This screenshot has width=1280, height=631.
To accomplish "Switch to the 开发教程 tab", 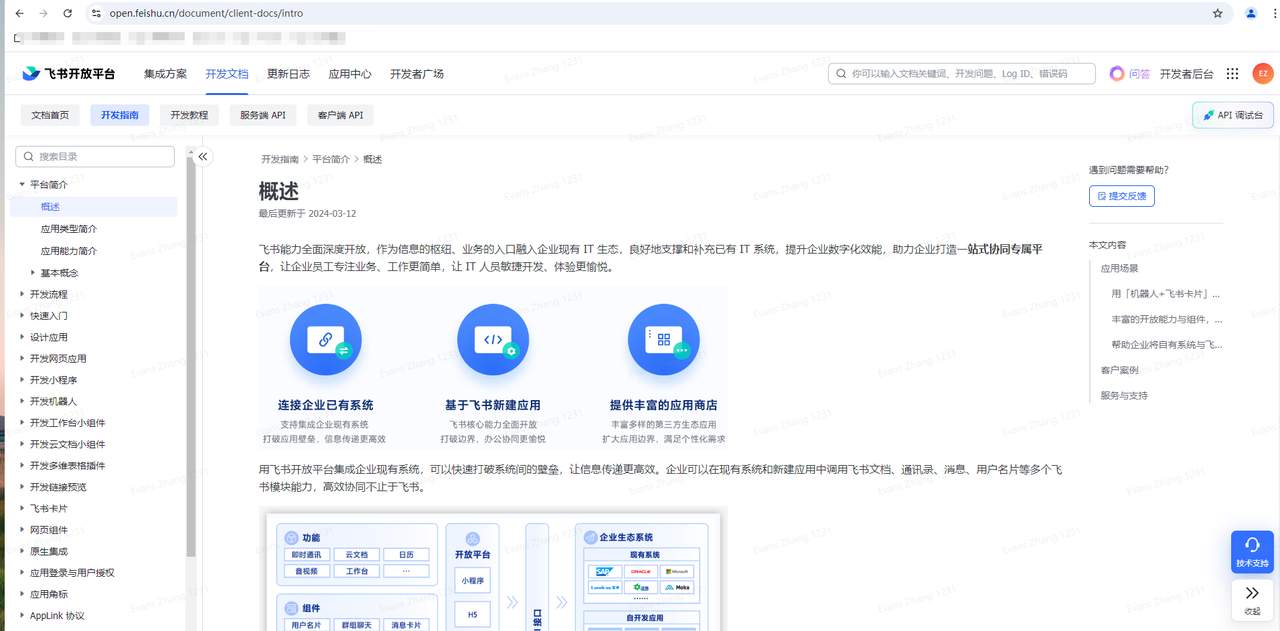I will pos(189,115).
